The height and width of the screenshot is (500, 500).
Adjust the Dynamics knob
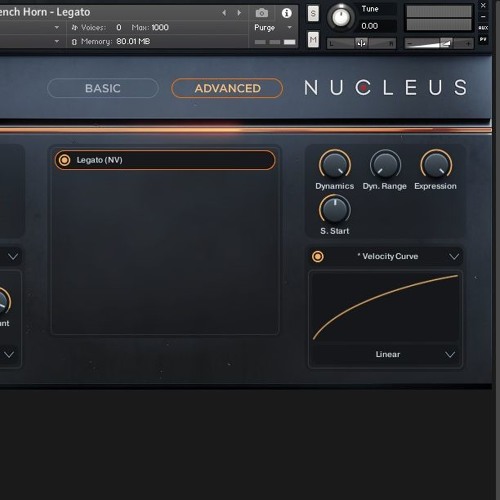click(335, 165)
